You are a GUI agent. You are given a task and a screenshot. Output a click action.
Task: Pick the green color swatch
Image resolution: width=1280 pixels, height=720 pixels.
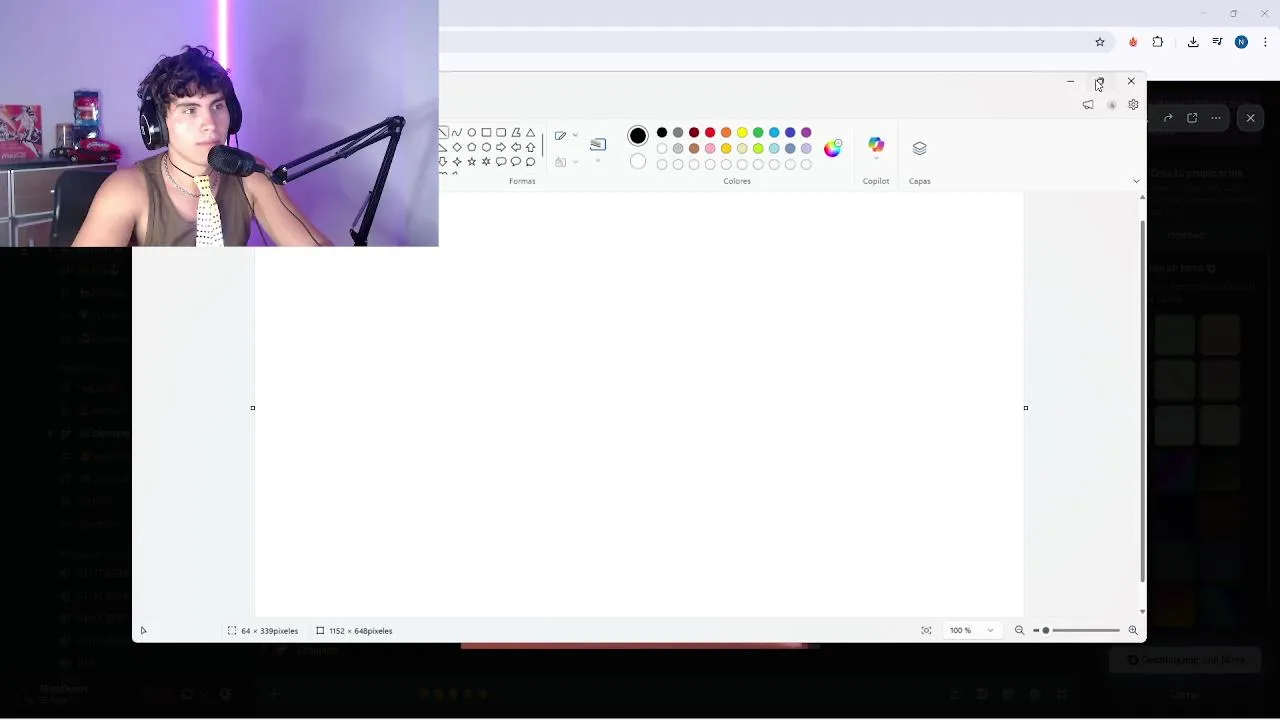pos(758,132)
